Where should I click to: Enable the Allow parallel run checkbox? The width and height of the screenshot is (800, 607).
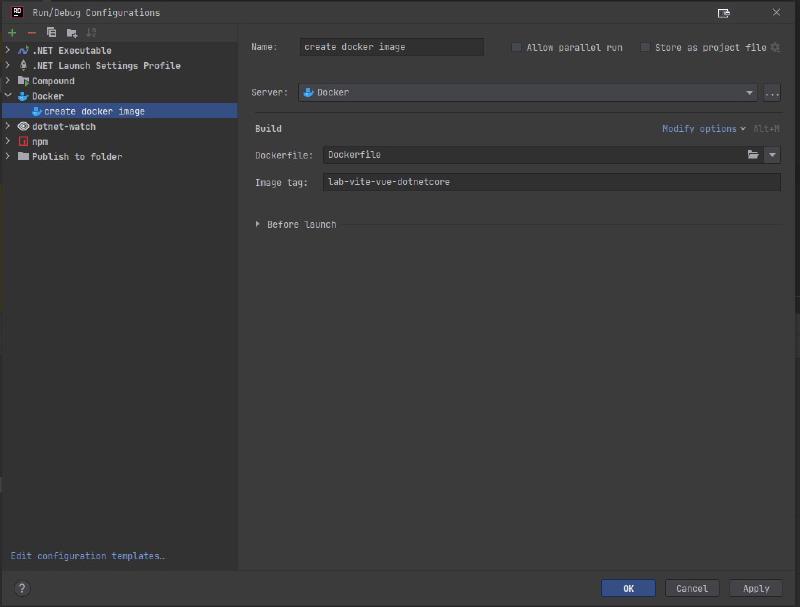click(516, 47)
